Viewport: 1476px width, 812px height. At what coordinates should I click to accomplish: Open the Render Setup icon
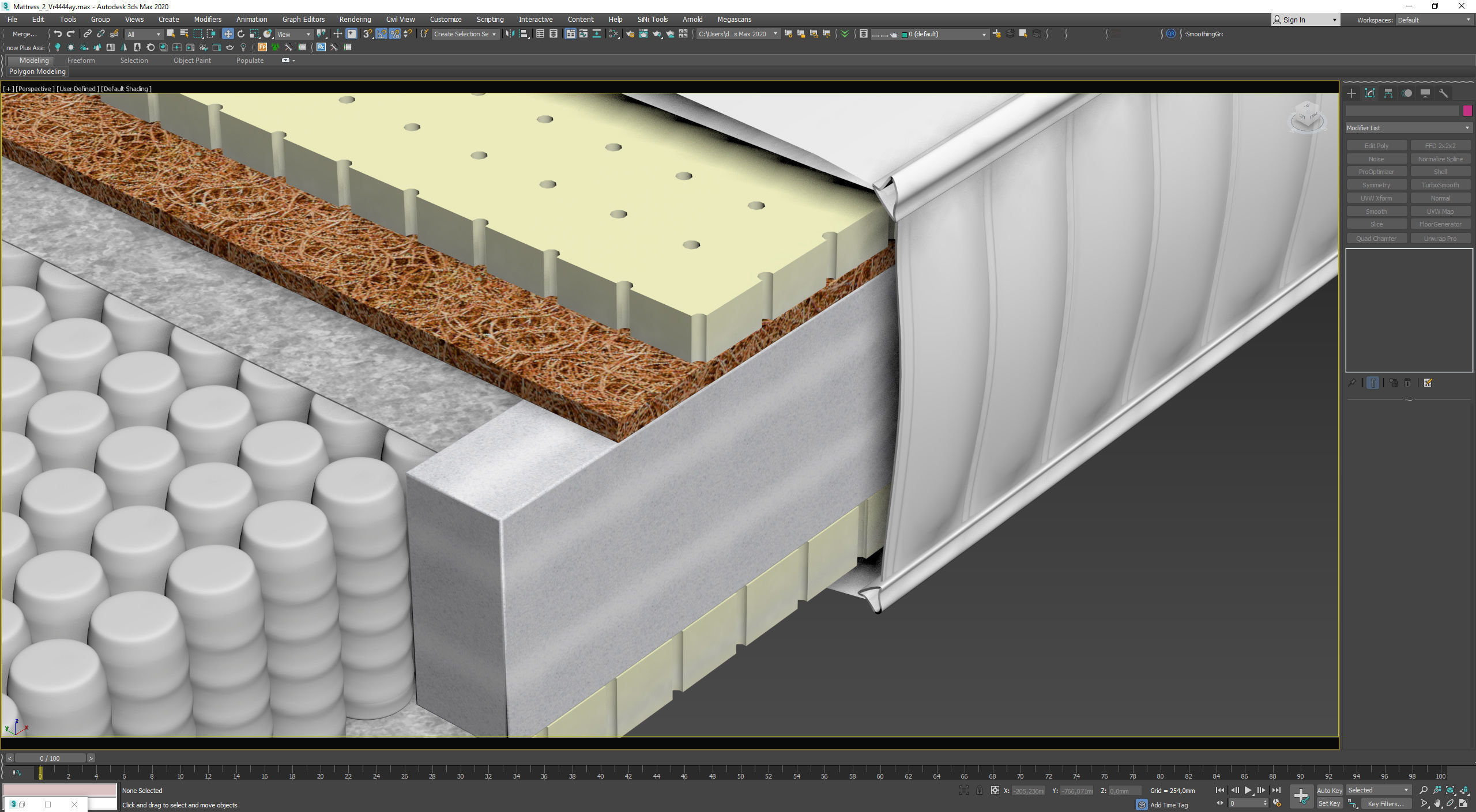coord(630,34)
